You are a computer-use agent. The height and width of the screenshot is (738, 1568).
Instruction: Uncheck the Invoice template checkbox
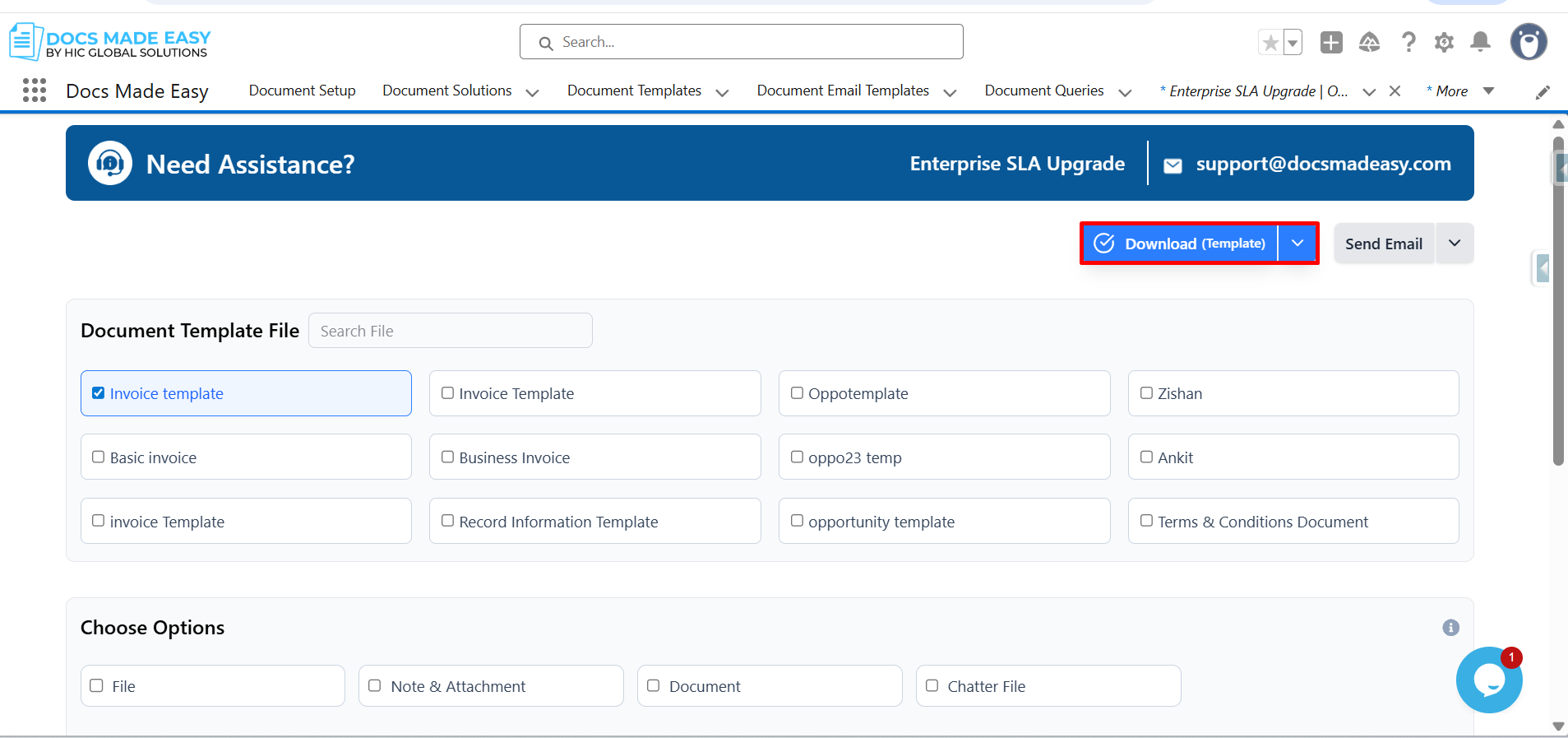point(98,393)
